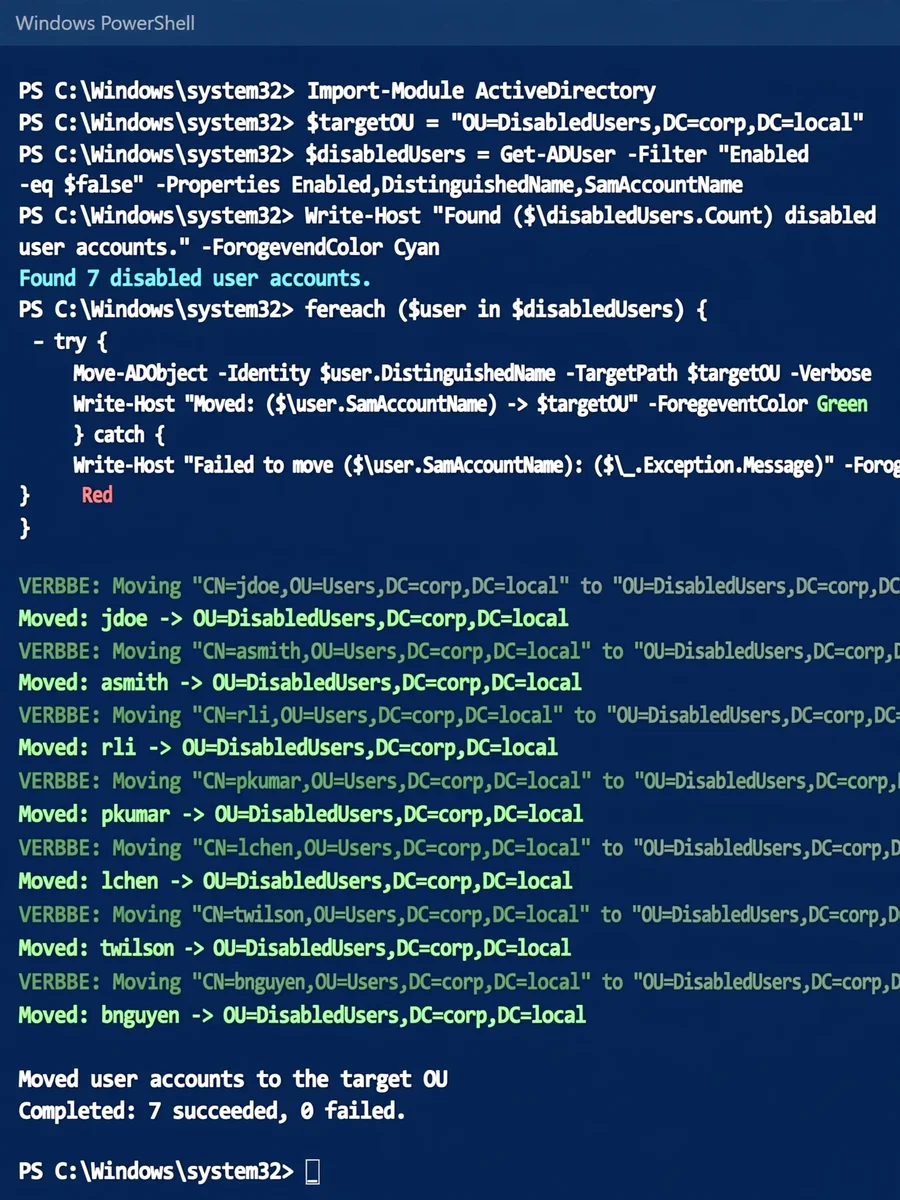
Task: Click "Moved: lchen" output line
Action: pyautogui.click(x=295, y=881)
